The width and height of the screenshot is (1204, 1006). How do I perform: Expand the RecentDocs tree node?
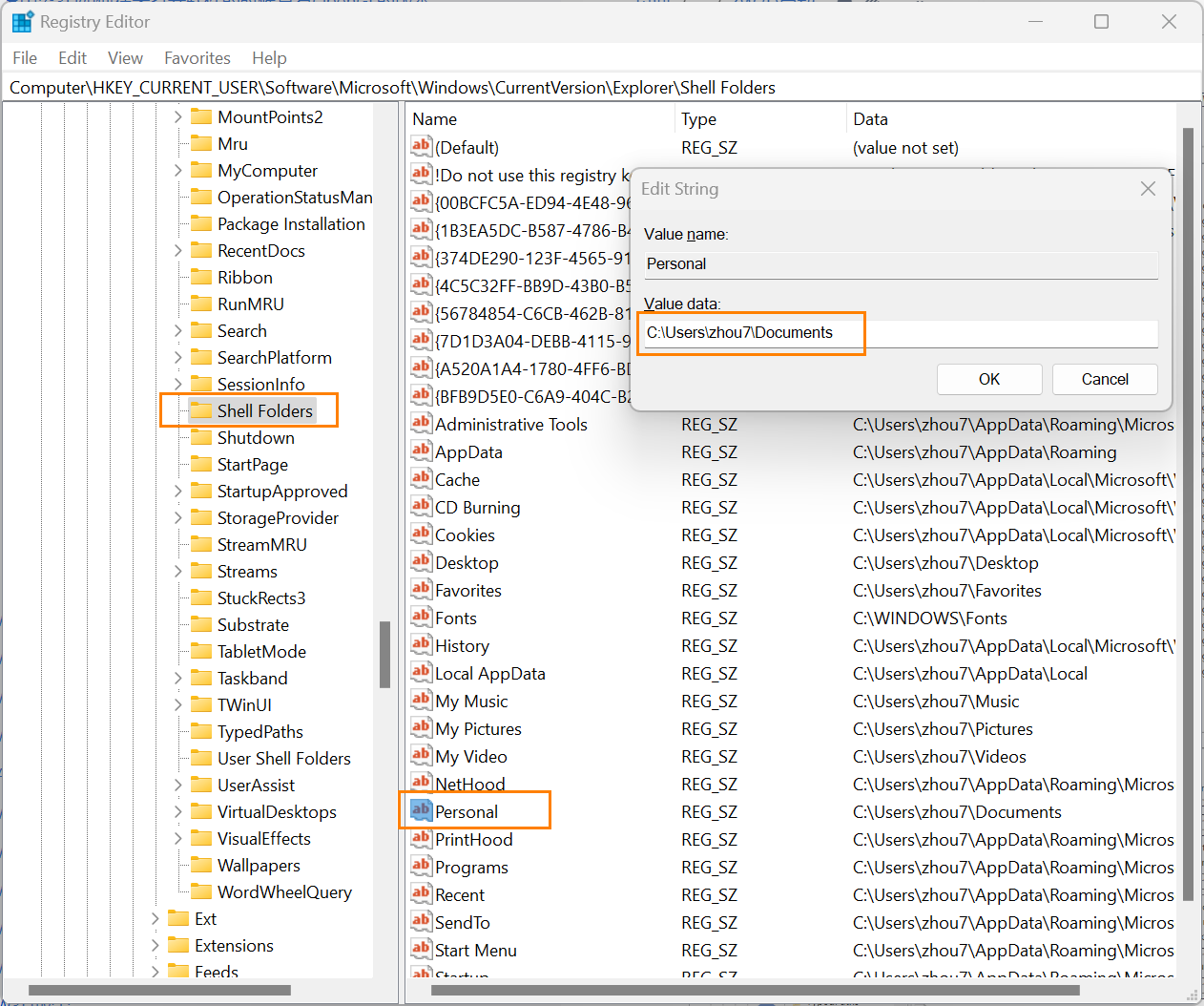coord(178,251)
